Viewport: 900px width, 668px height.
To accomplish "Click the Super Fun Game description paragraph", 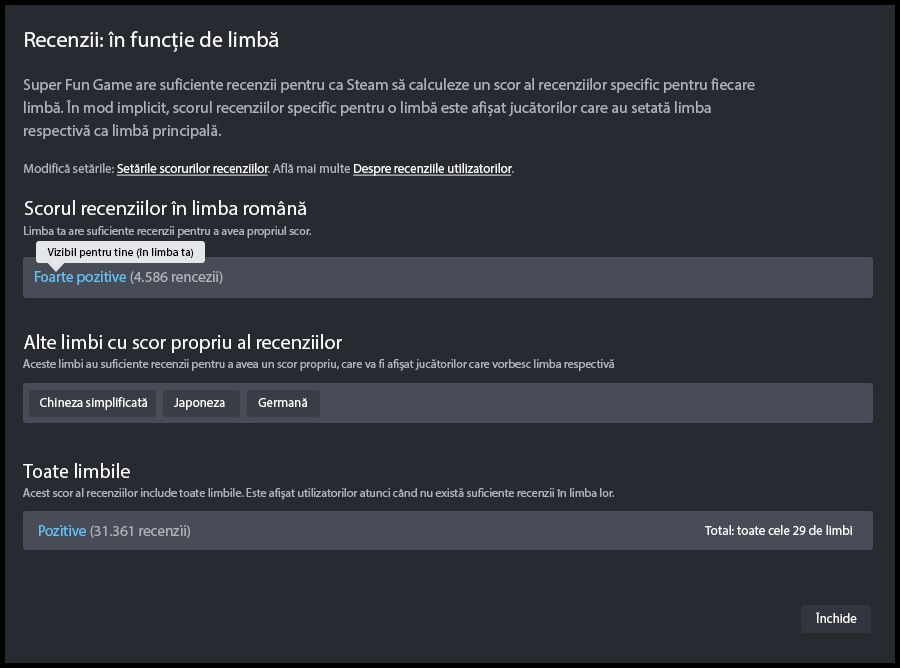I will (390, 108).
